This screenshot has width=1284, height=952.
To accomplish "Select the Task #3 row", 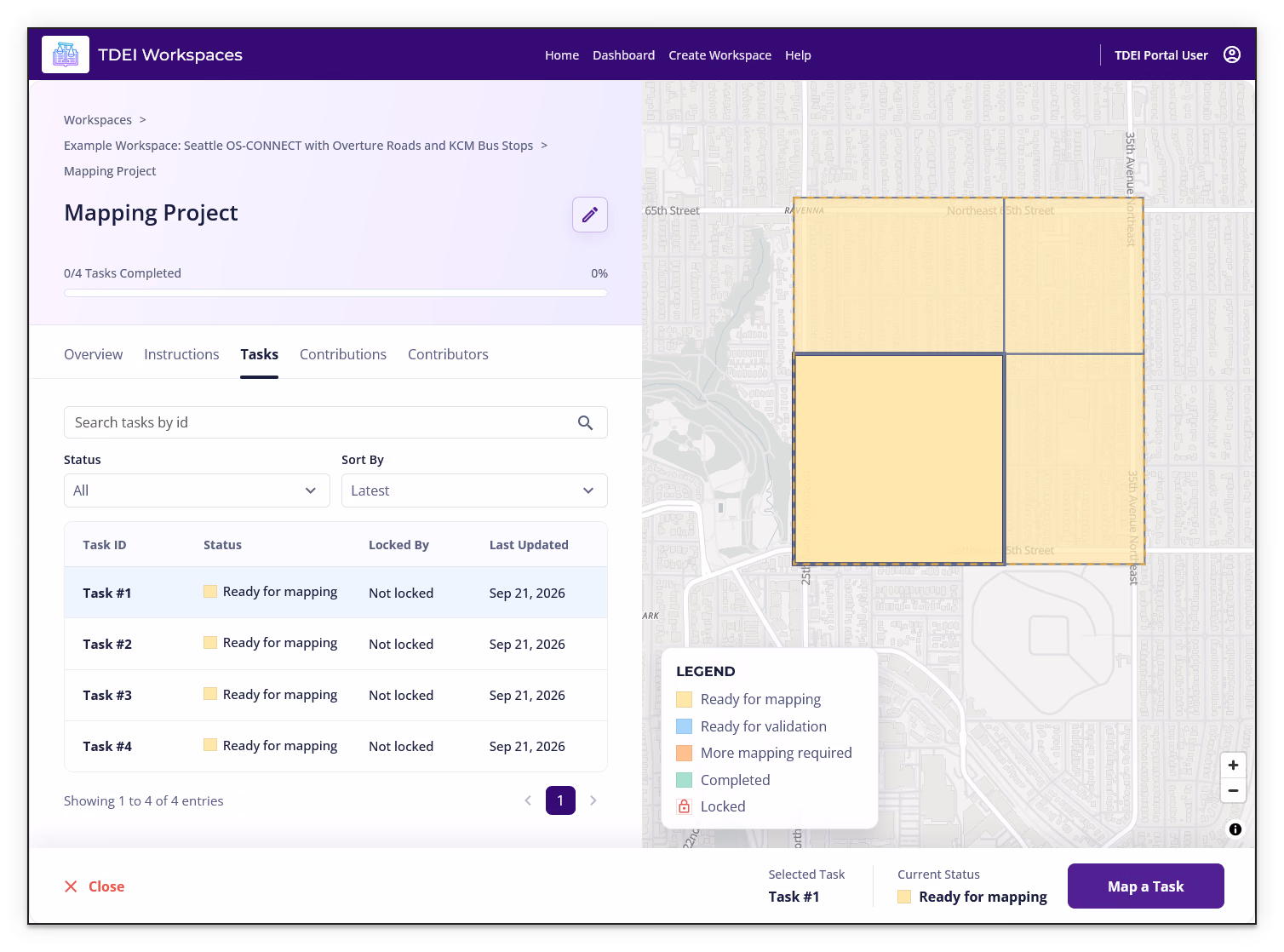I will pos(335,695).
